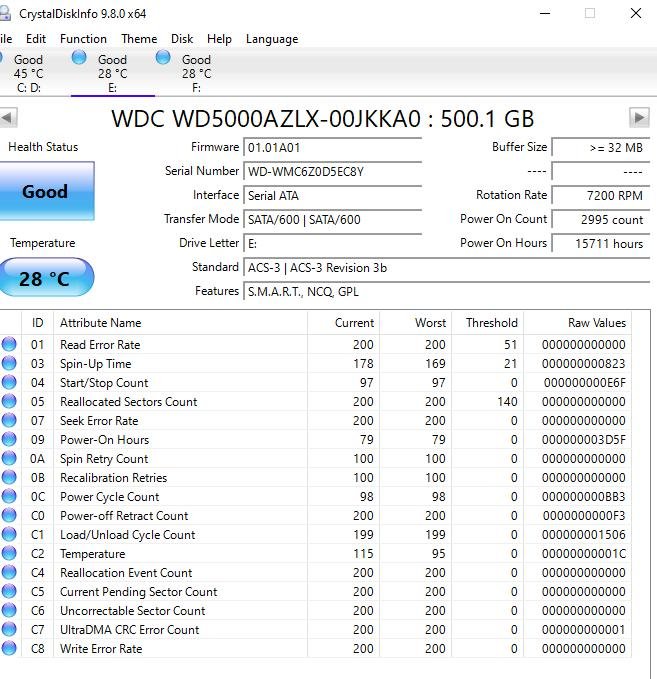Select Reallocated Sectors threshold 140
Image resolution: width=657 pixels, height=679 pixels.
507,402
